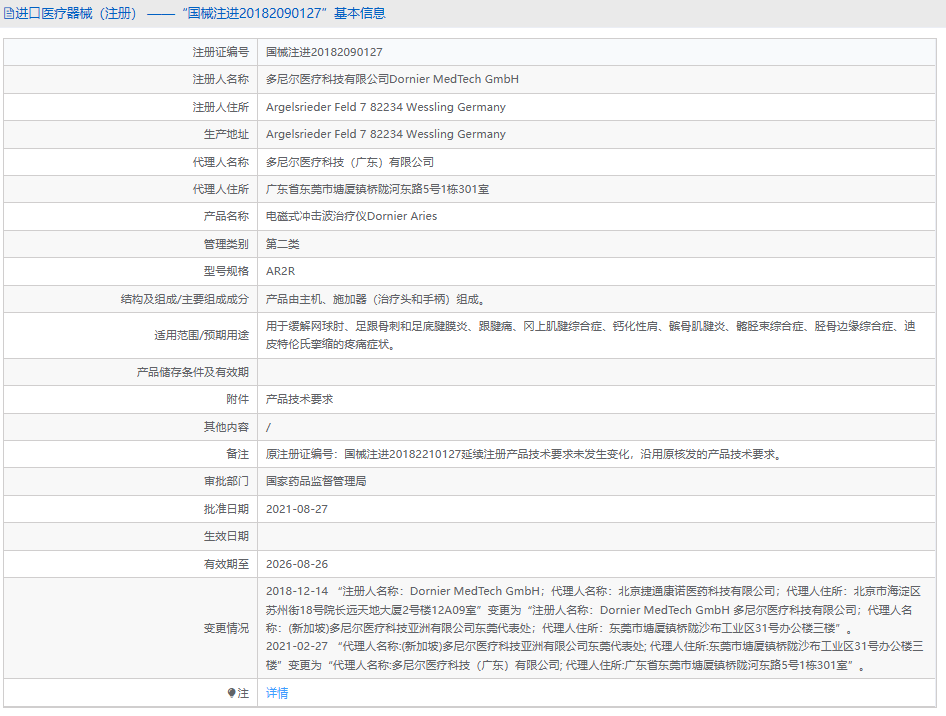The width and height of the screenshot is (946, 716).
Task: Click the 注册人住所 address value cell
Action: point(385,107)
